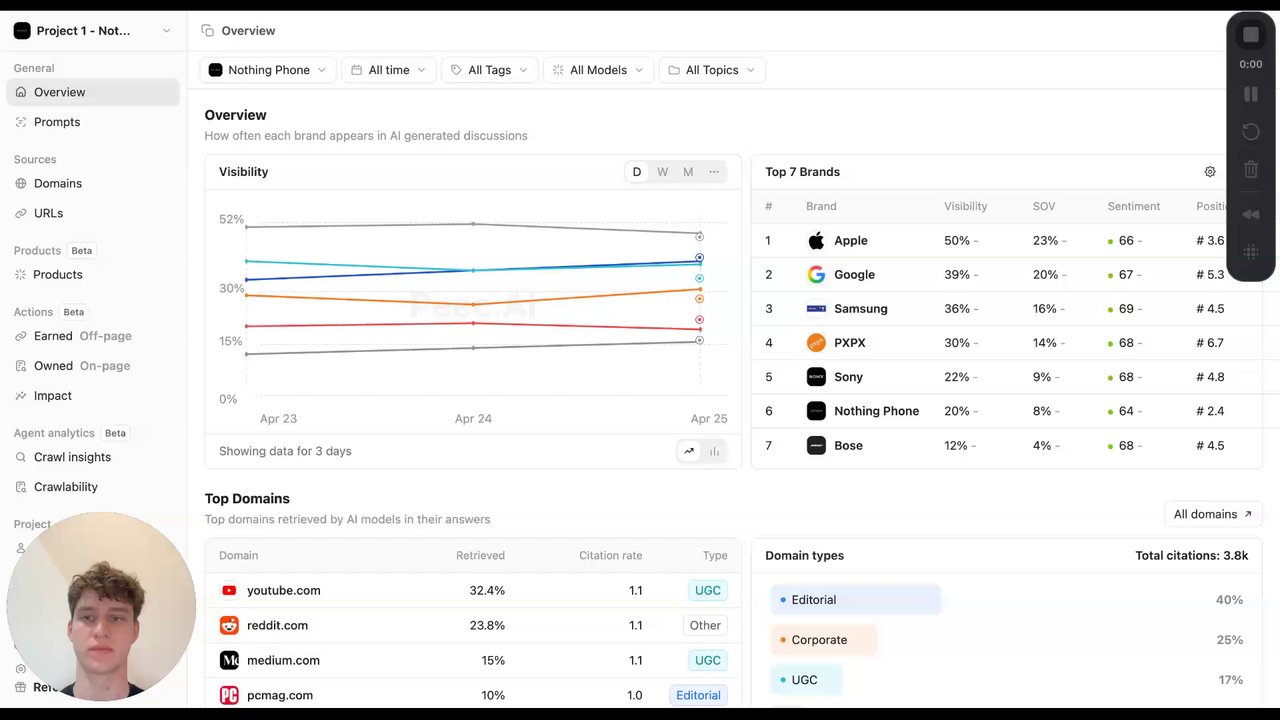Go to the URLs sources page

pyautogui.click(x=93, y=213)
